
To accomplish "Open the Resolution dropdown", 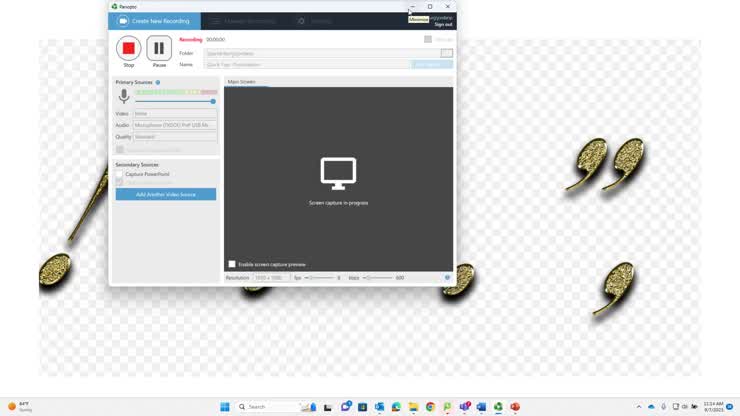I will click(x=271, y=278).
